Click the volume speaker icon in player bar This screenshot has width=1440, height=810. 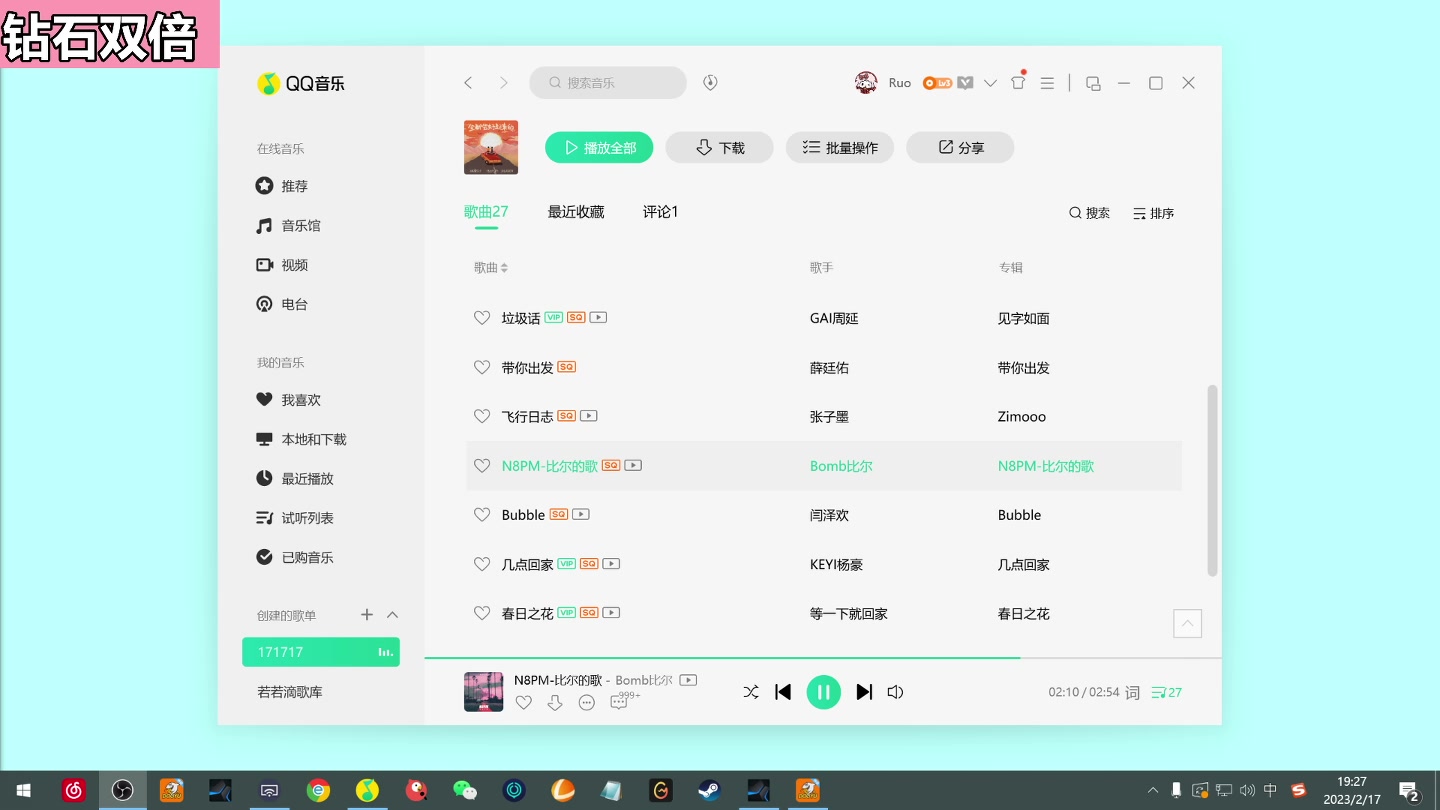pos(895,691)
